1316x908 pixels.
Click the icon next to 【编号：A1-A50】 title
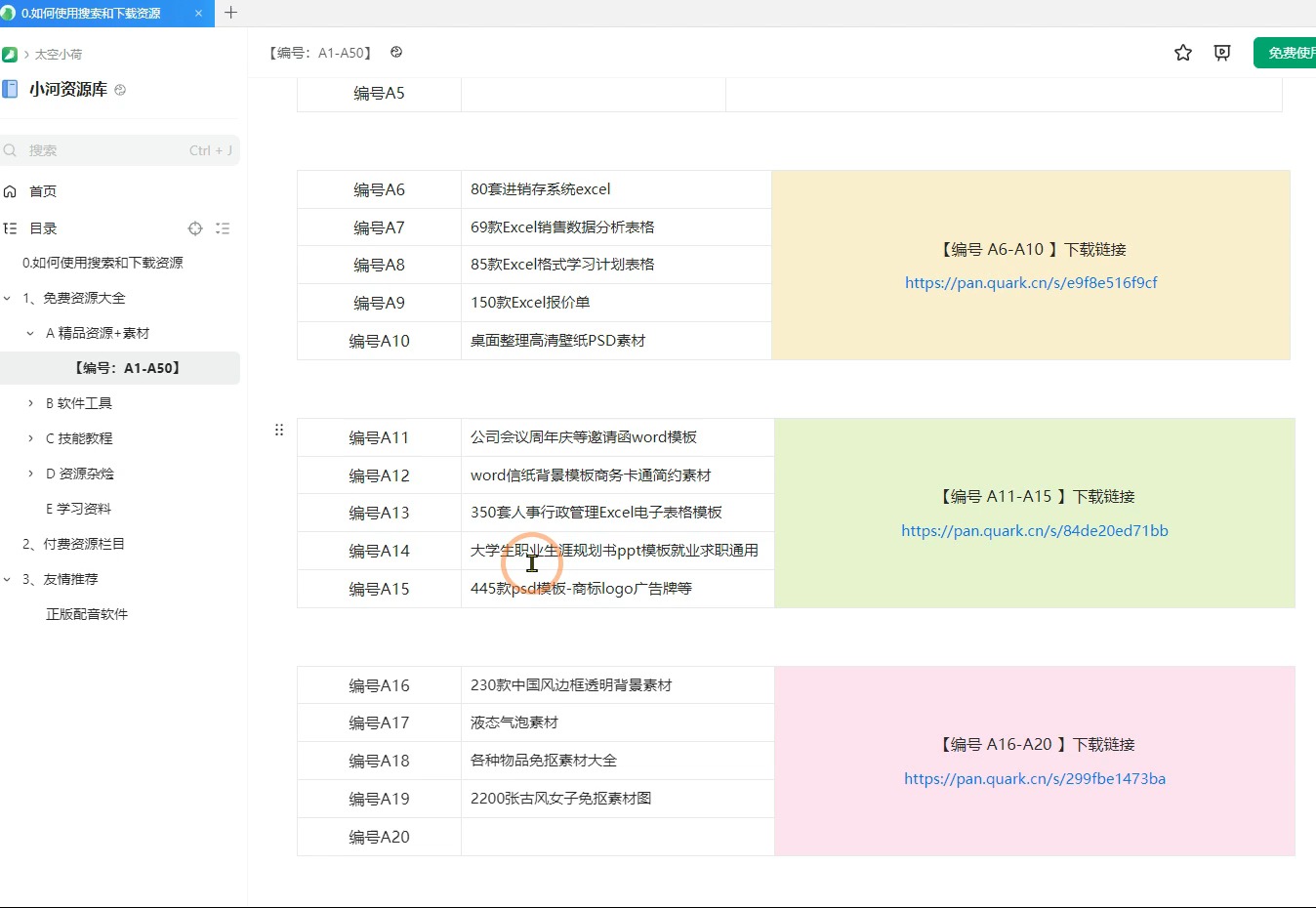[x=396, y=53]
